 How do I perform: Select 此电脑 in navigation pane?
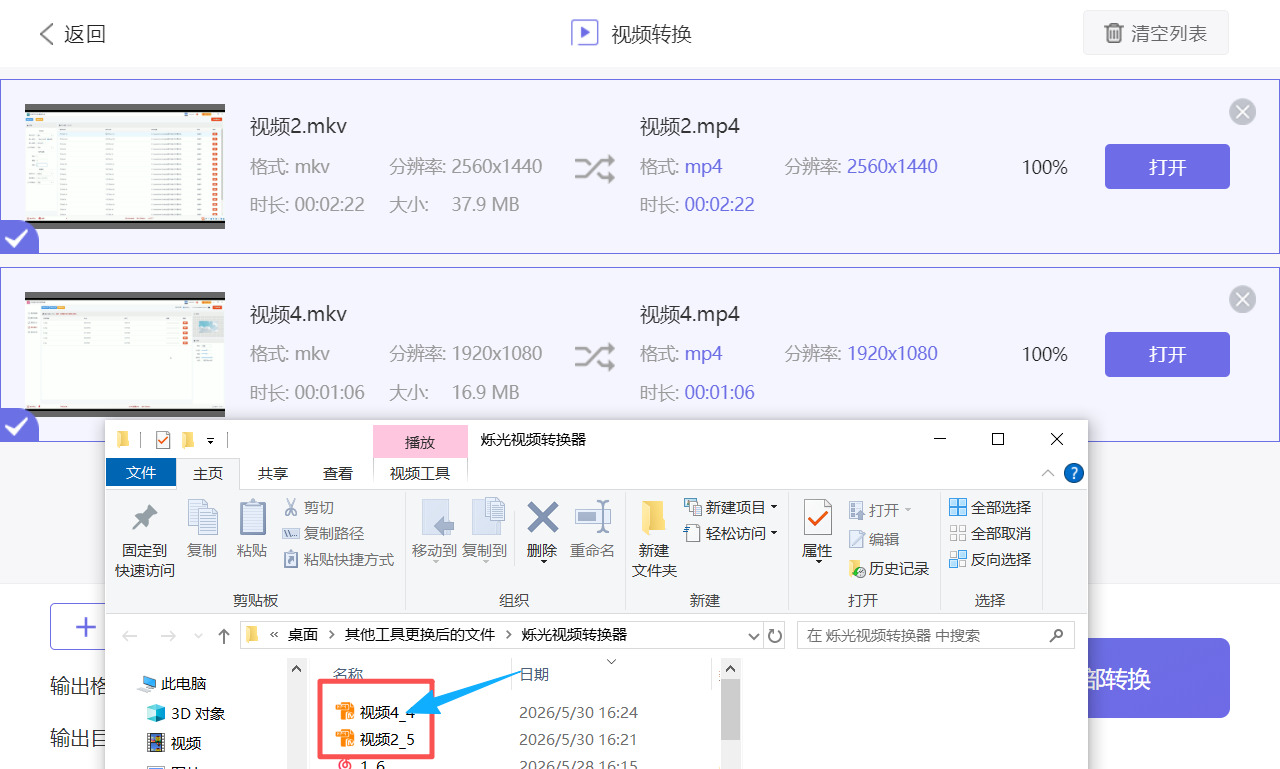[x=173, y=684]
